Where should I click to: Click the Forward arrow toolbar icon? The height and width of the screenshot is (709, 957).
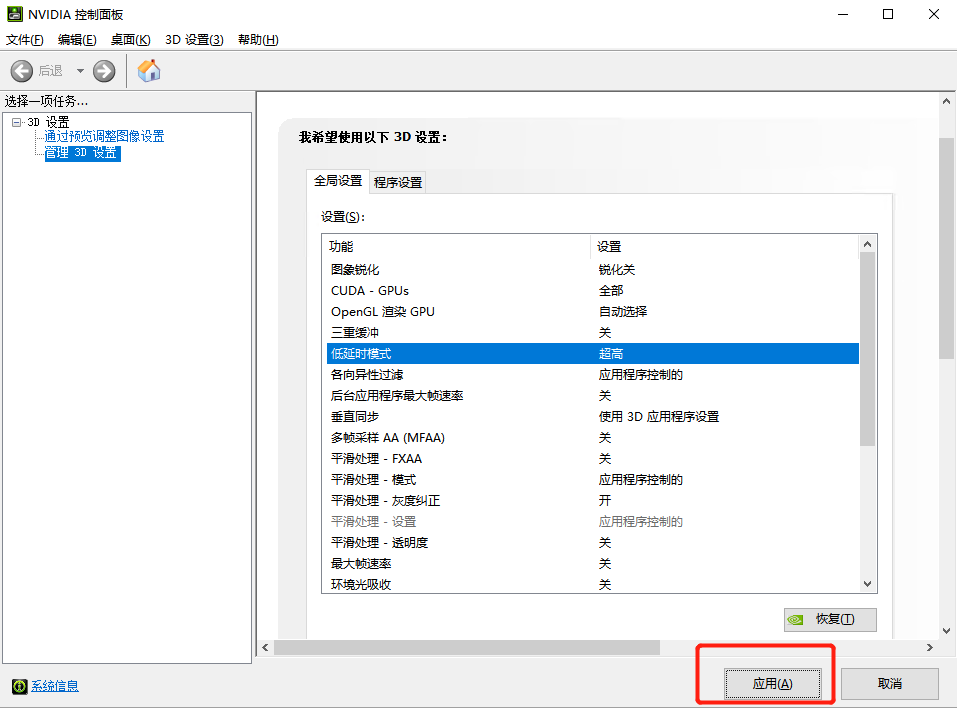click(x=104, y=71)
